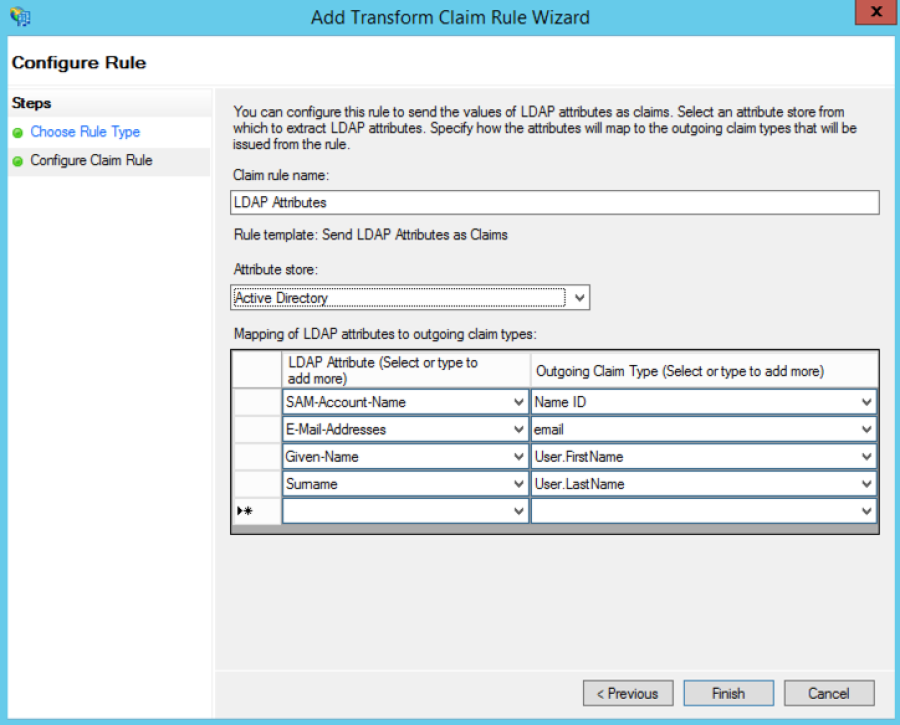Viewport: 900px width, 725px height.
Task: Select the Configure Claim Rule step
Action: tap(91, 160)
